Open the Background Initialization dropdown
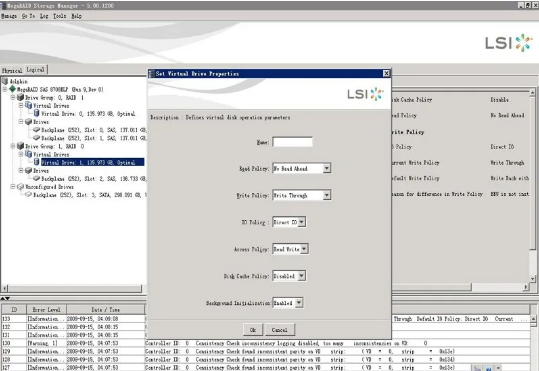This screenshot has width=539, height=371. (x=299, y=303)
